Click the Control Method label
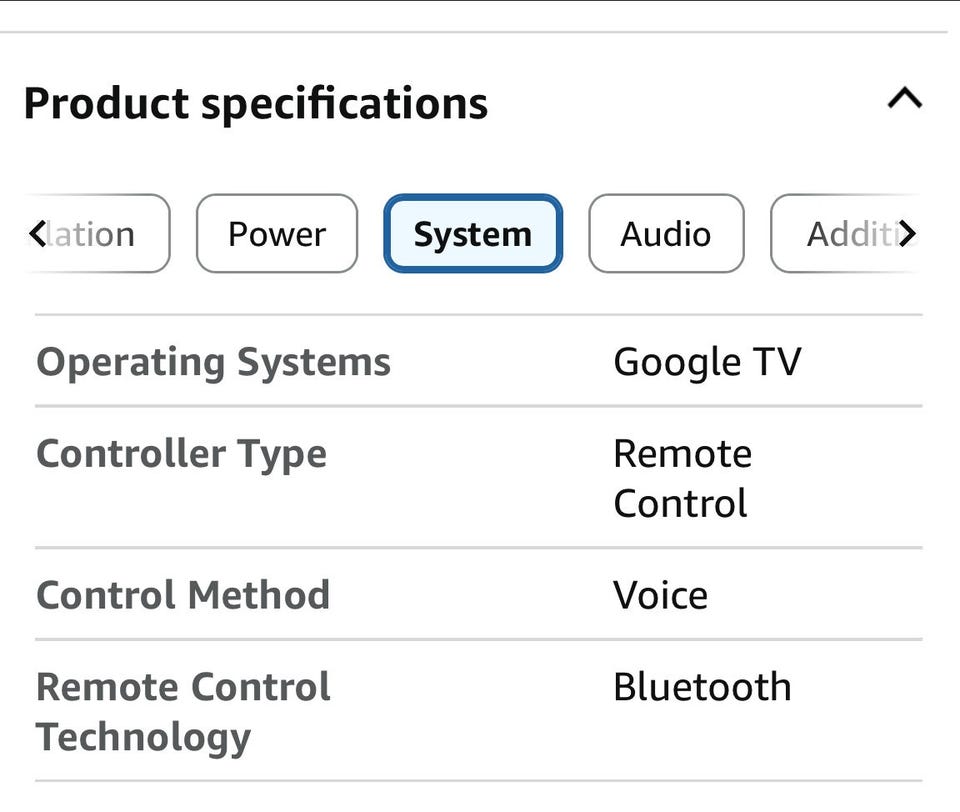This screenshot has width=960, height=812. tap(183, 595)
